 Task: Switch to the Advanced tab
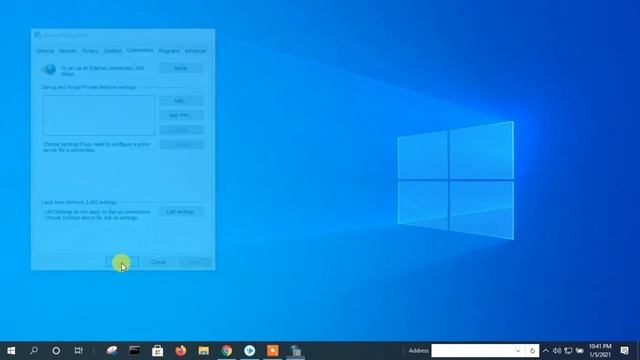196,51
